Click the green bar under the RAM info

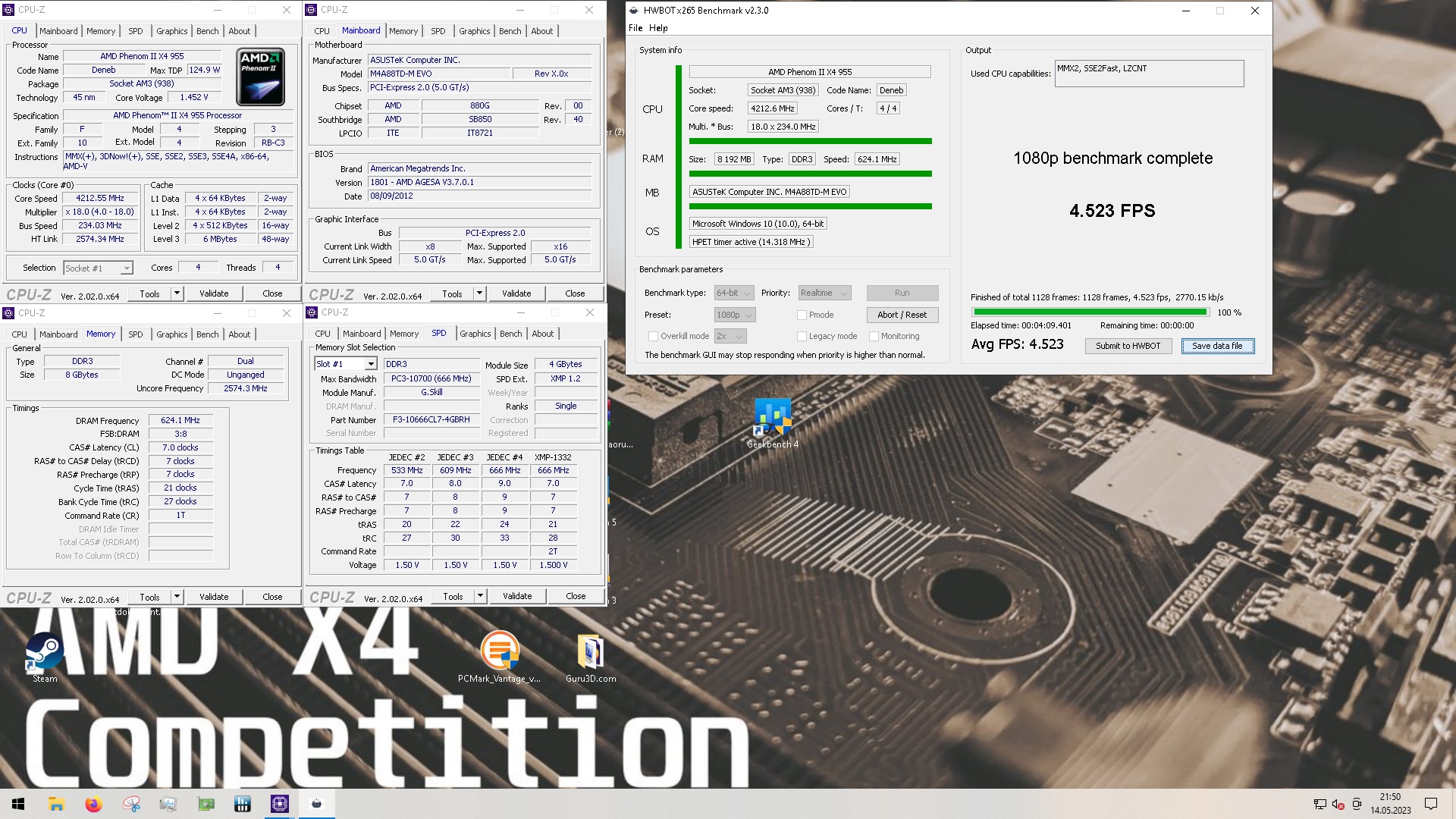[x=810, y=174]
